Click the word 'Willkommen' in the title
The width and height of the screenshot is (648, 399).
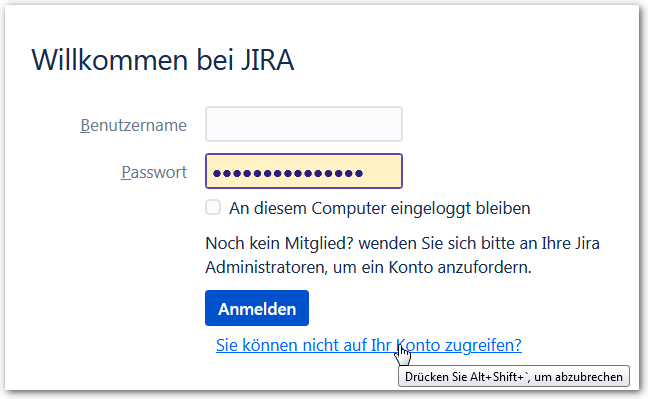[x=110, y=60]
